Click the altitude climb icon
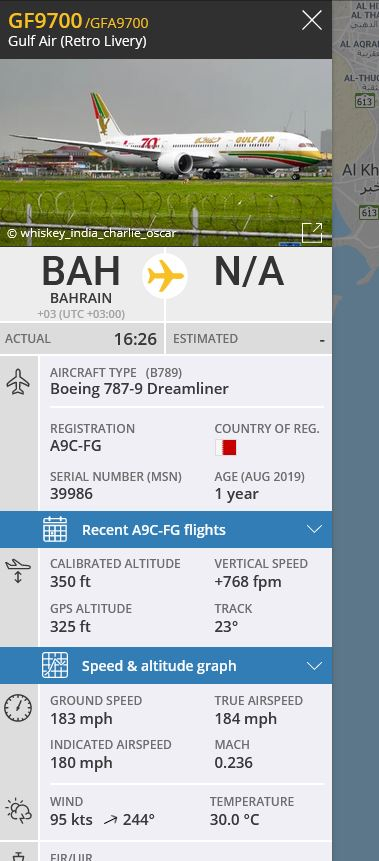 [18, 571]
